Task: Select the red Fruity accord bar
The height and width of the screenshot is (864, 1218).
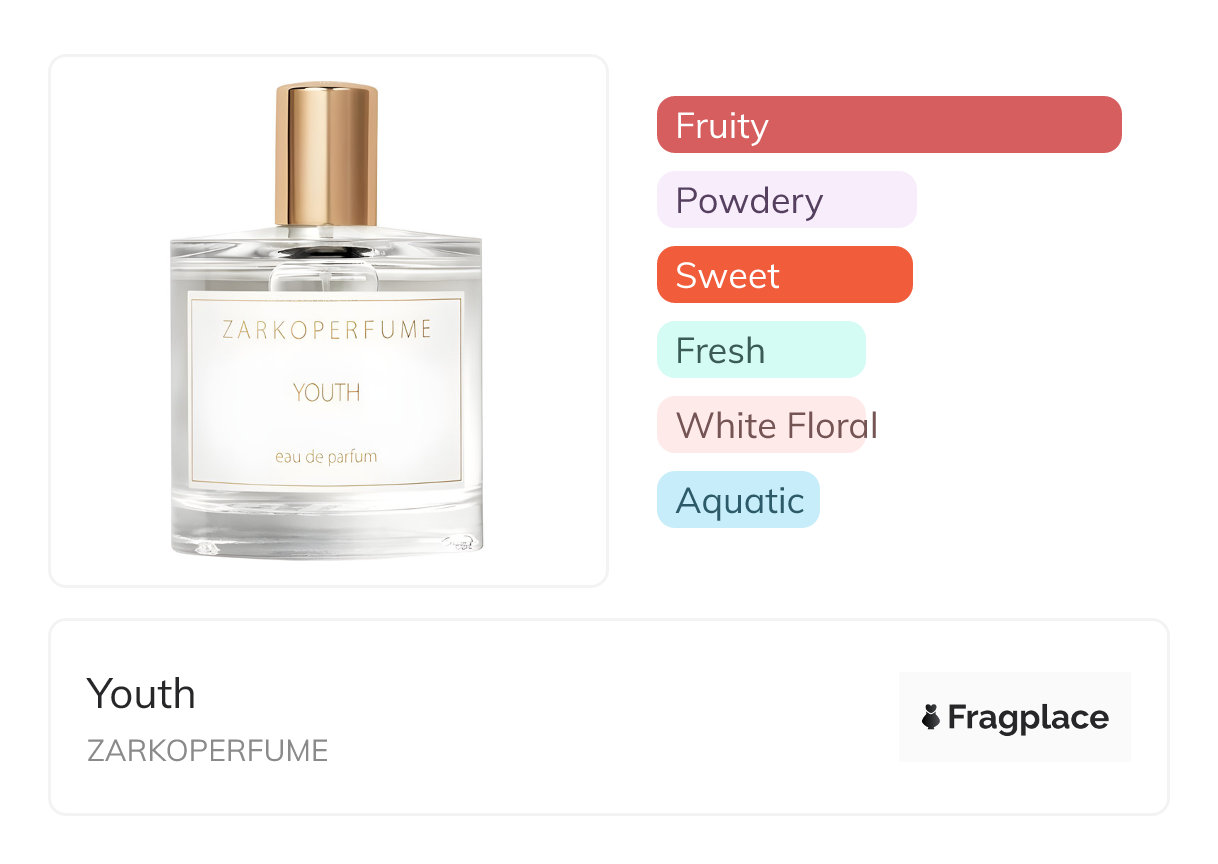Action: pos(889,125)
